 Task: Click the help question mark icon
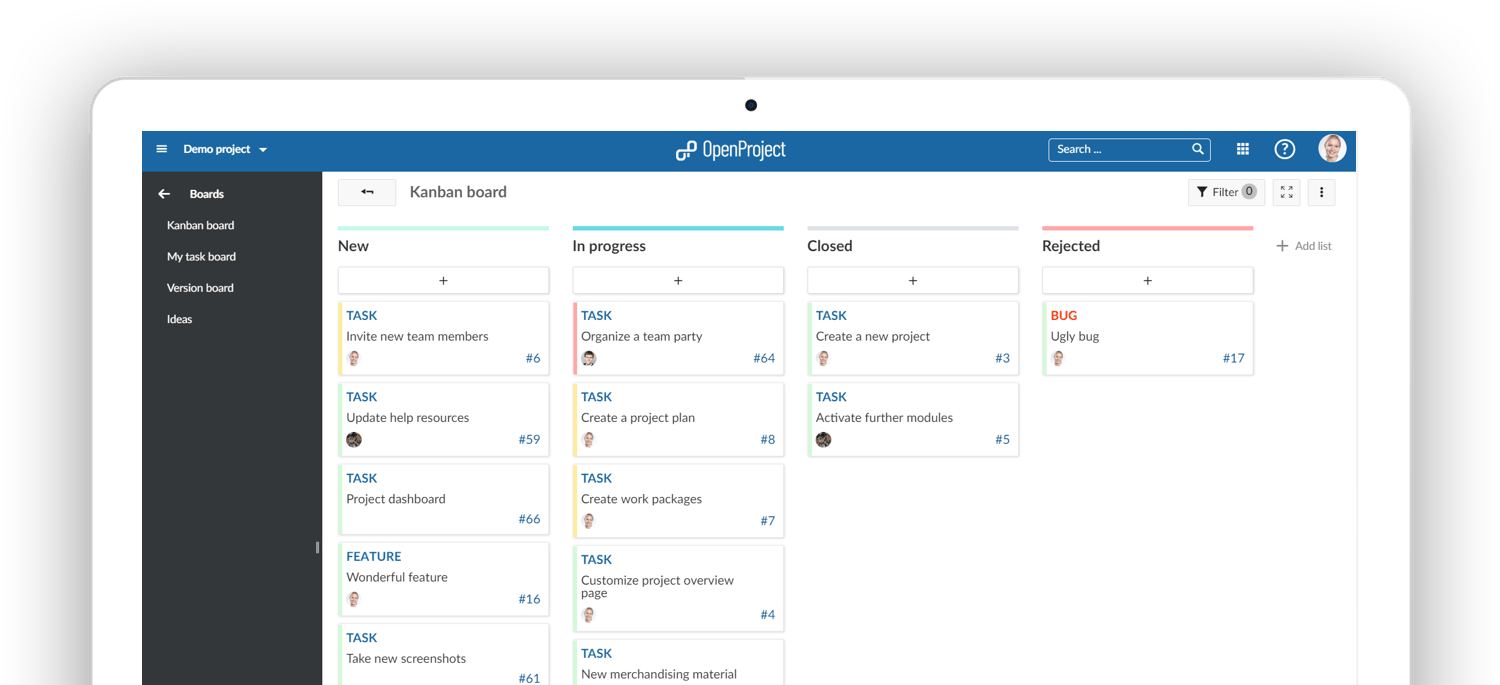coord(1284,148)
